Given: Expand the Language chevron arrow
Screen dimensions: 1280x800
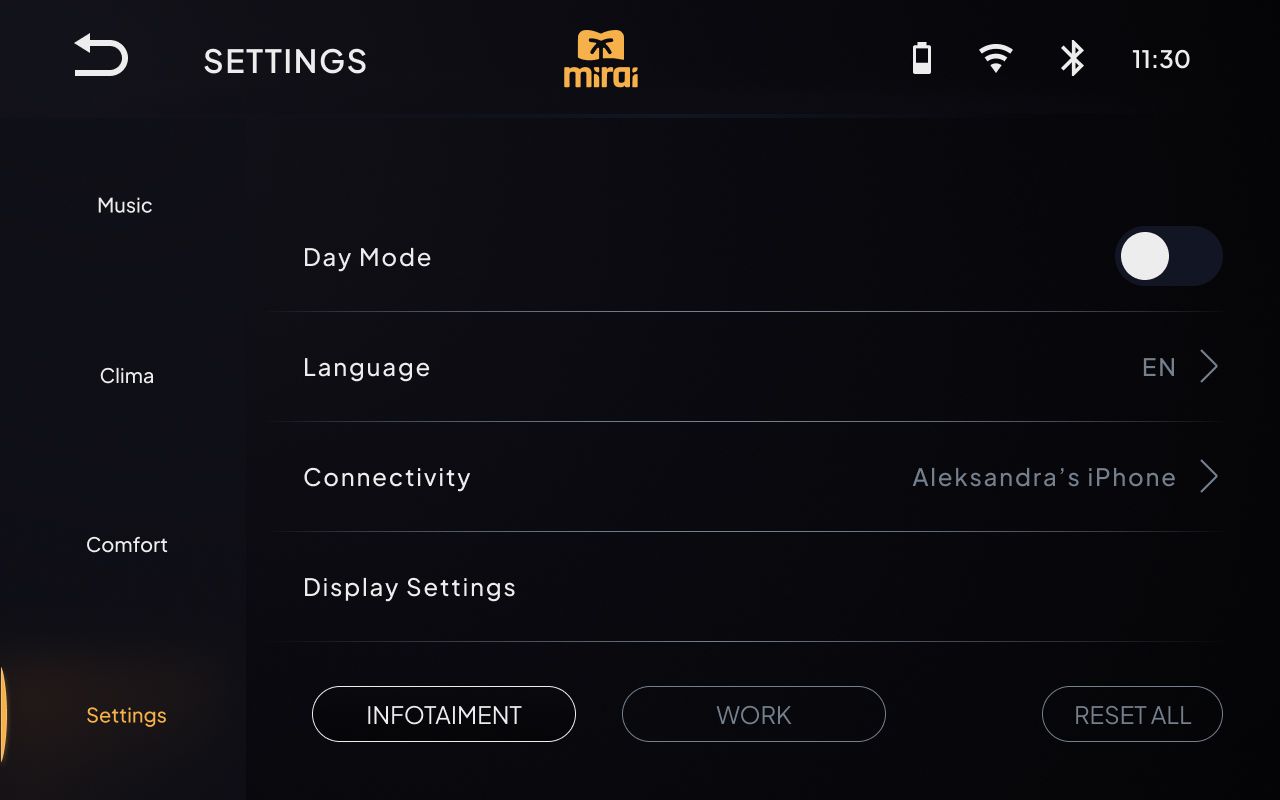Looking at the screenshot, I should pyautogui.click(x=1209, y=367).
